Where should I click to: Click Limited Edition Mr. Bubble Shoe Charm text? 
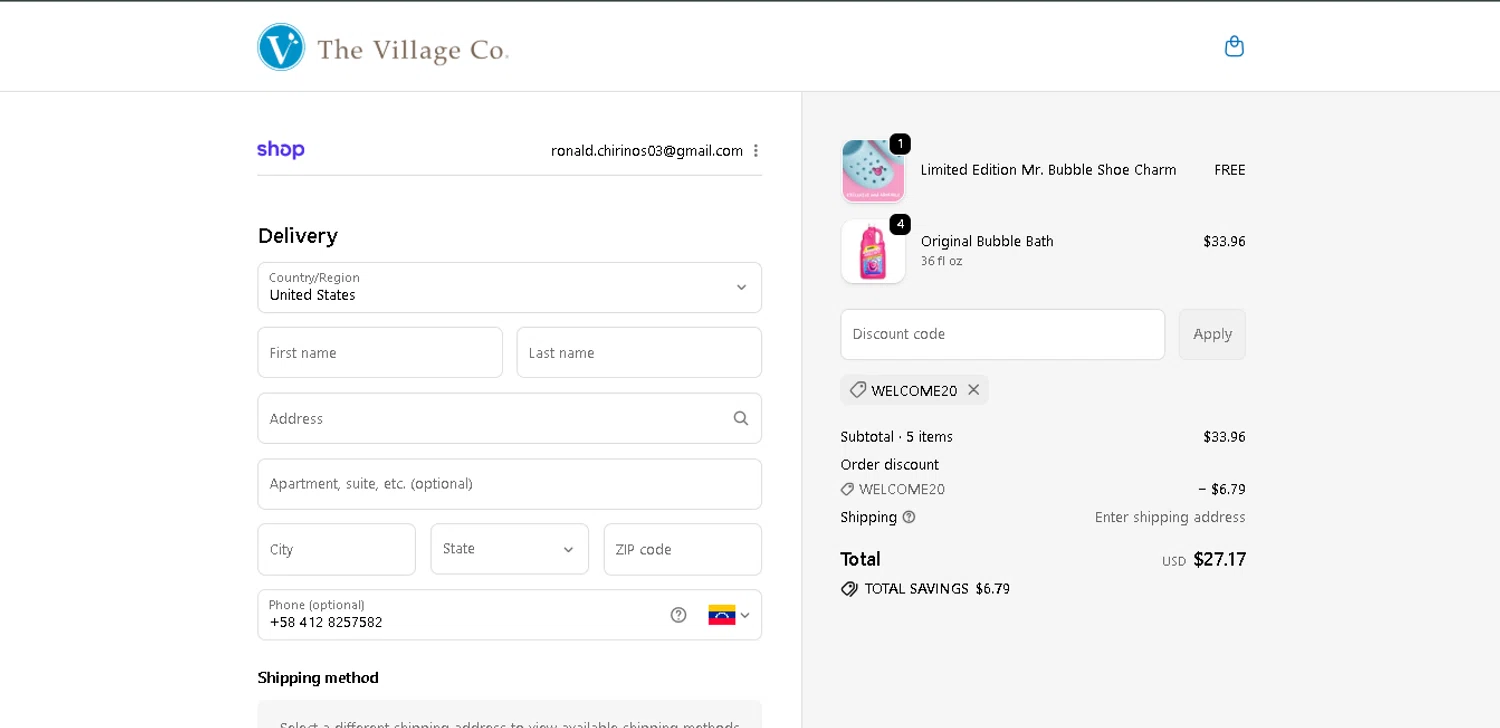point(1048,170)
